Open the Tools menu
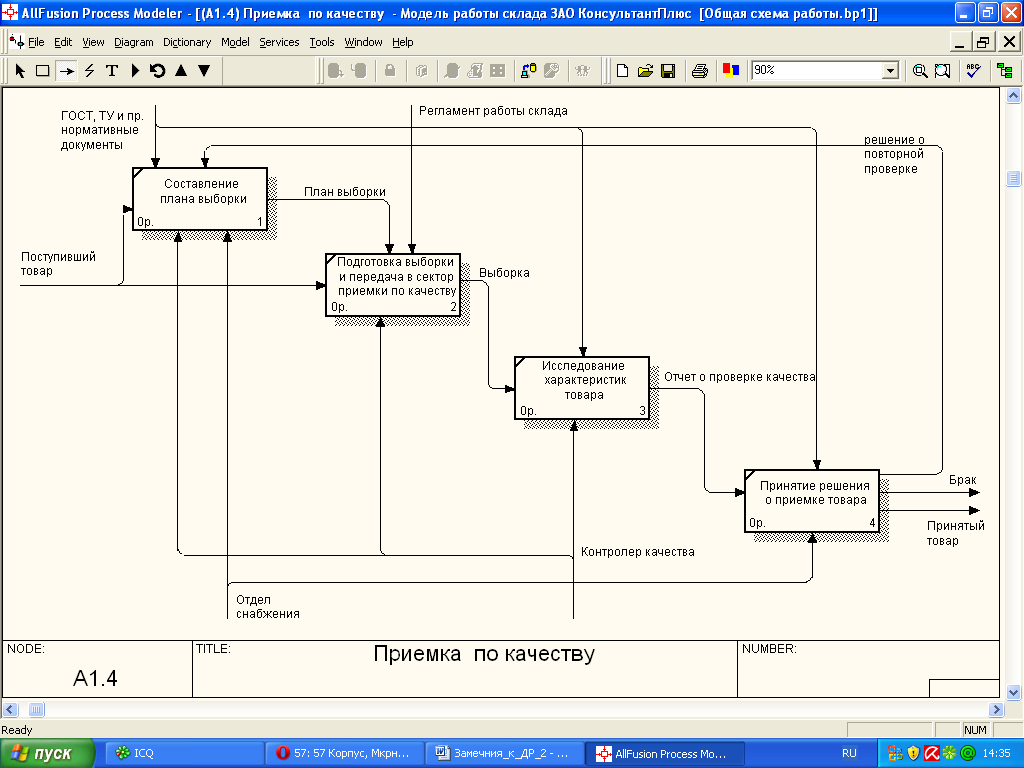The height and width of the screenshot is (768, 1024). pyautogui.click(x=321, y=42)
